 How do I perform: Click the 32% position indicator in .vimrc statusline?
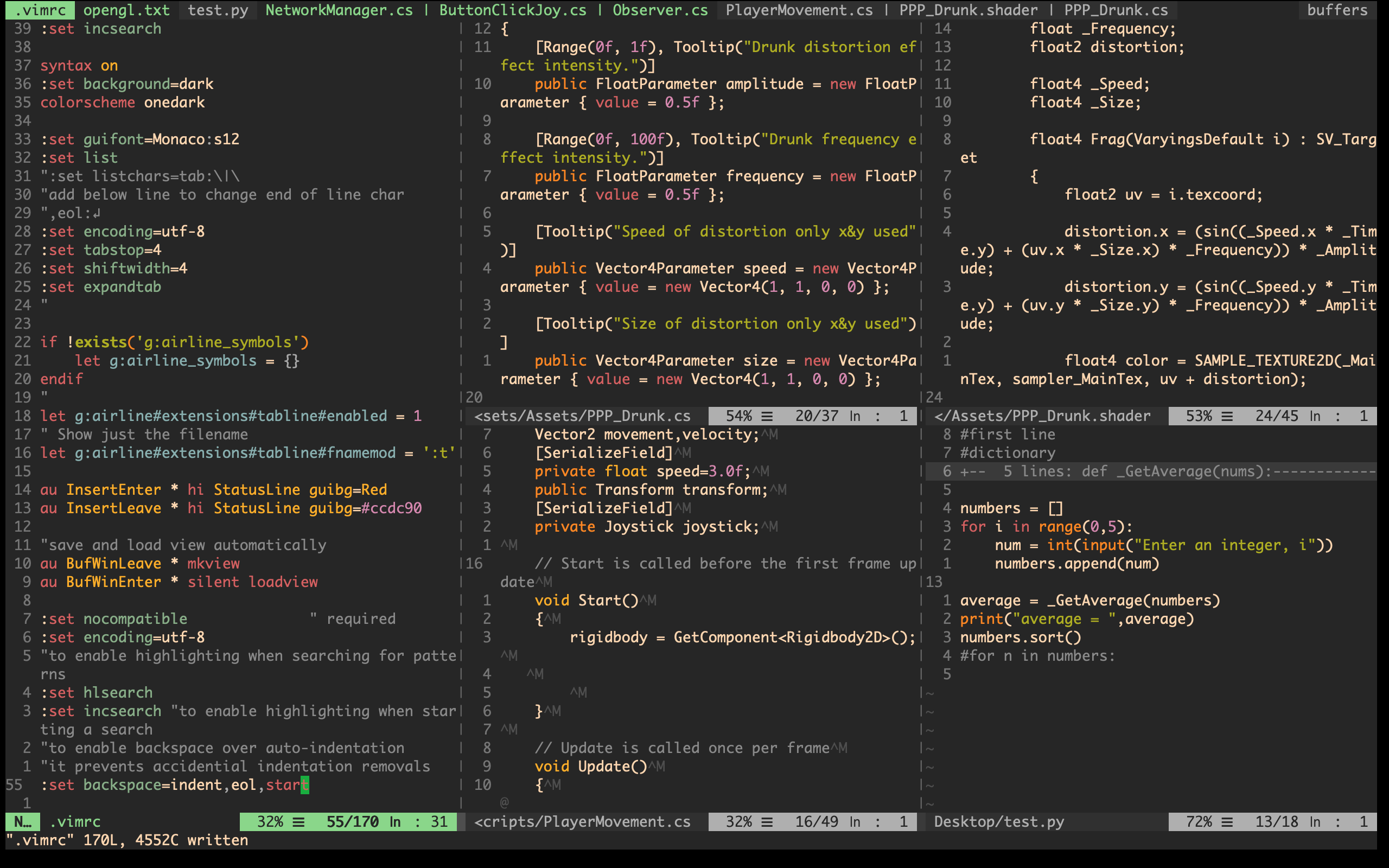pos(270,821)
